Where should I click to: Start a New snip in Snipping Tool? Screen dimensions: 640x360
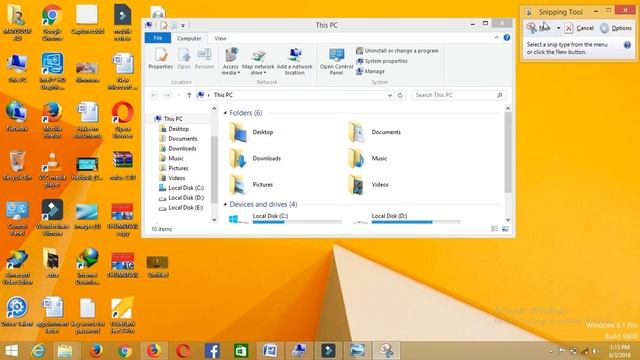[539, 28]
